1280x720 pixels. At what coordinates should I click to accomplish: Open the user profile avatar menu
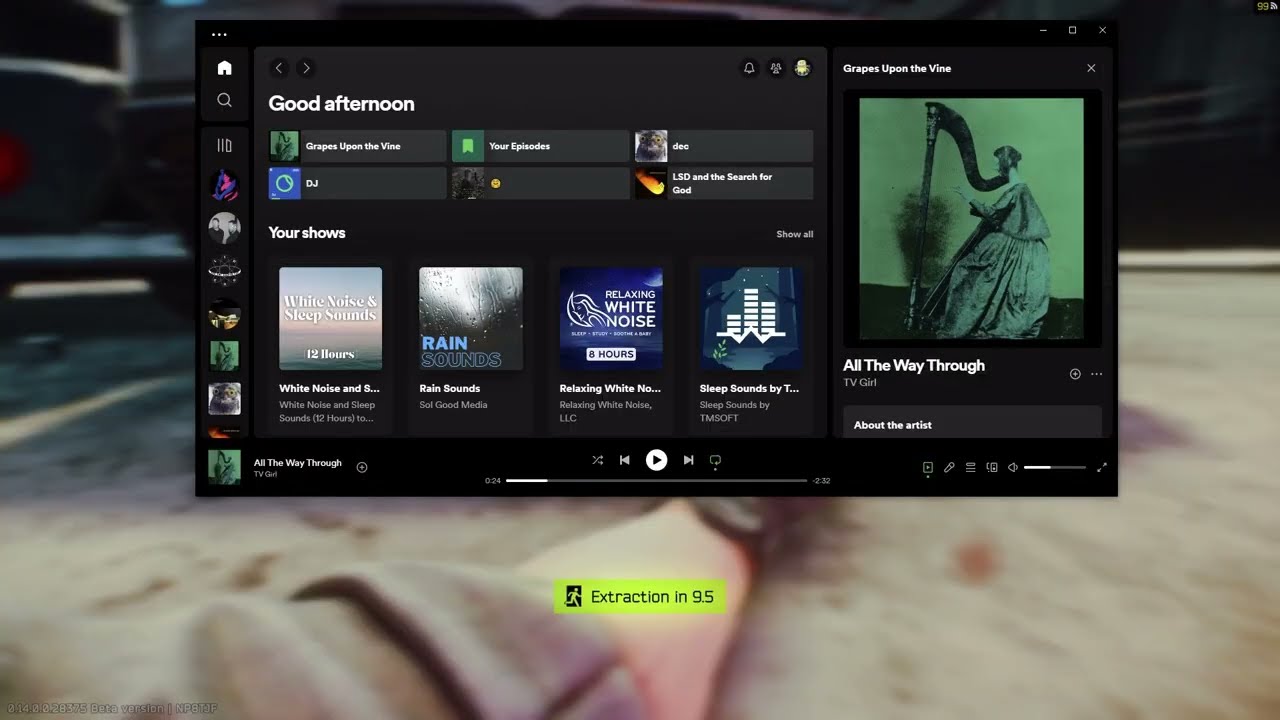point(802,68)
